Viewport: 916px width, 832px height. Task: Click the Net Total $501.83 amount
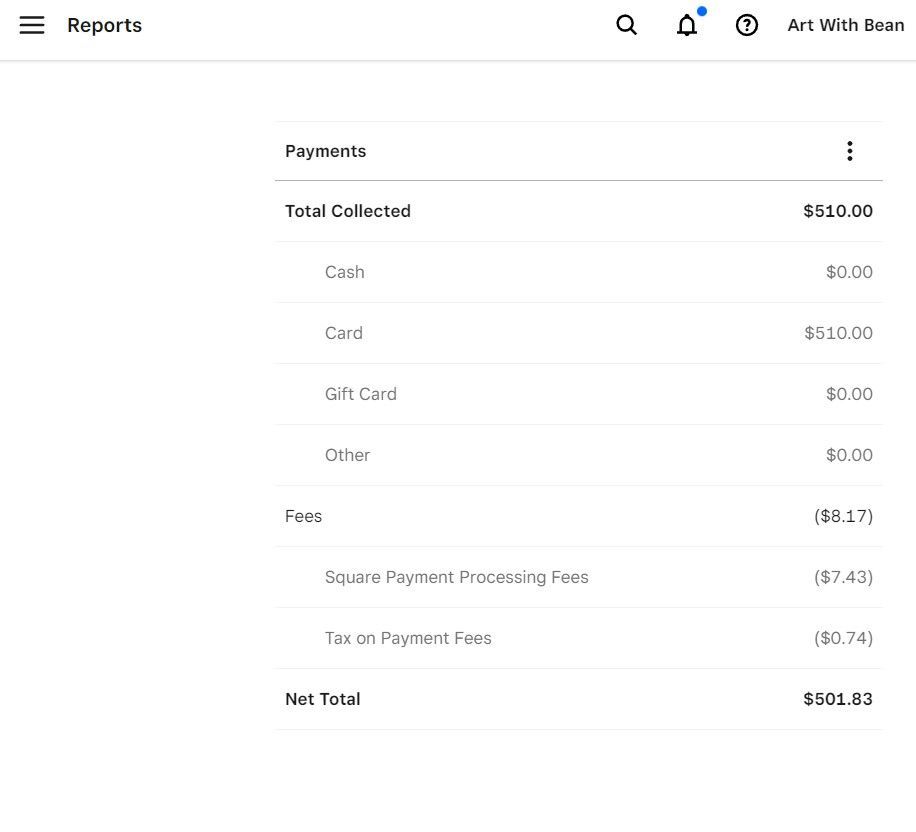coord(838,699)
